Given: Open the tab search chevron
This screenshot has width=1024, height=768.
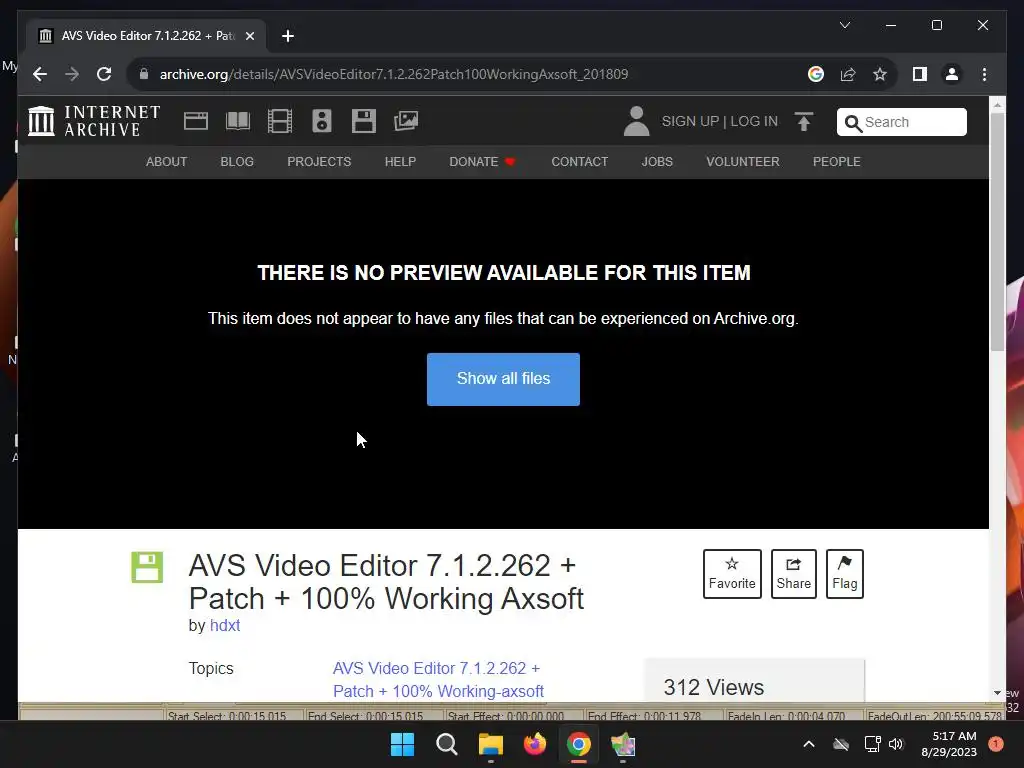Looking at the screenshot, I should tap(844, 25).
